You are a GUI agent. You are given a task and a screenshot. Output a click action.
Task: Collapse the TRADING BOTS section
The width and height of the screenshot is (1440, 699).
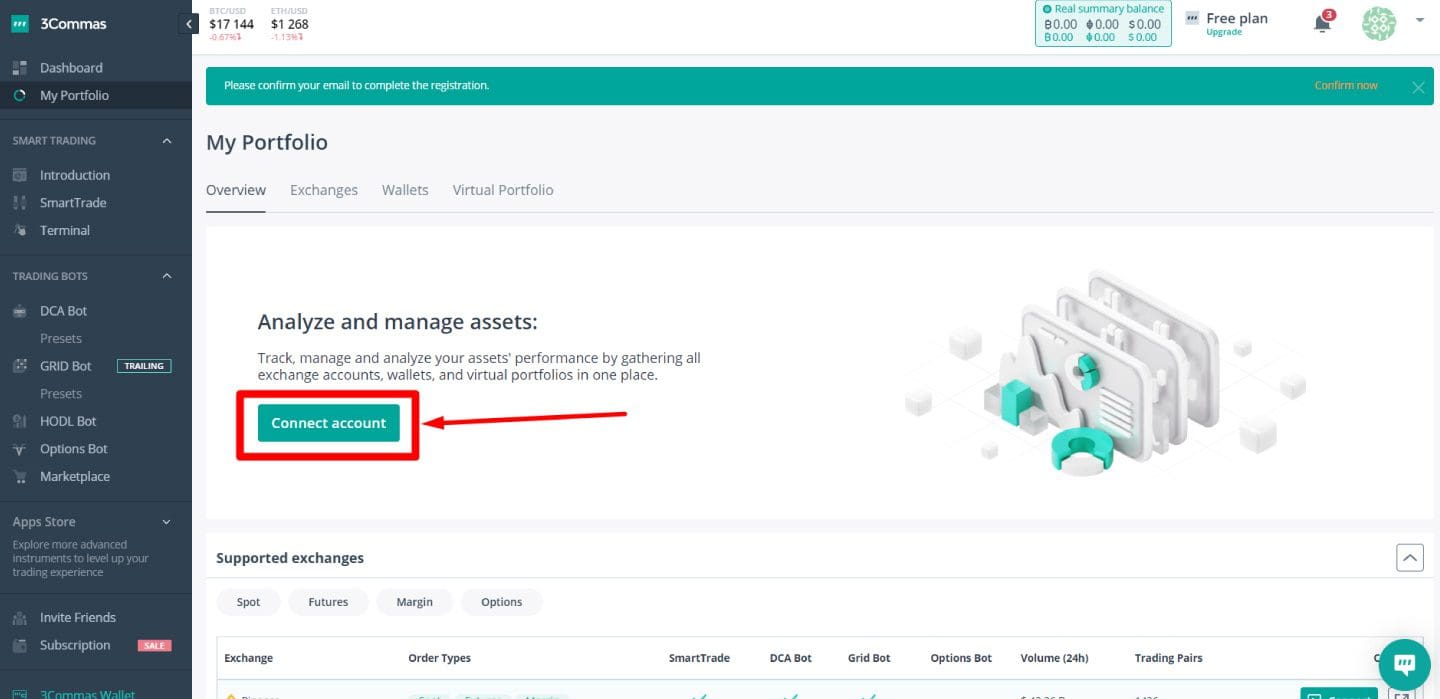(x=167, y=276)
